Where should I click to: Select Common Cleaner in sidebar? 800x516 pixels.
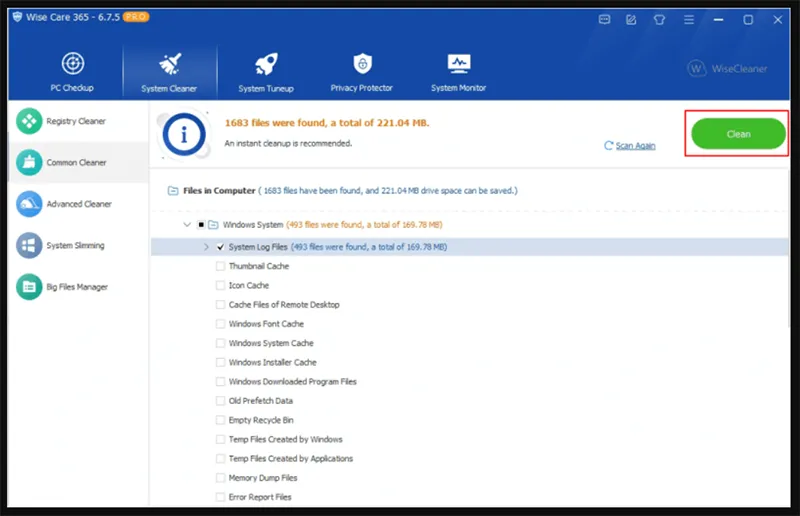click(x=78, y=162)
